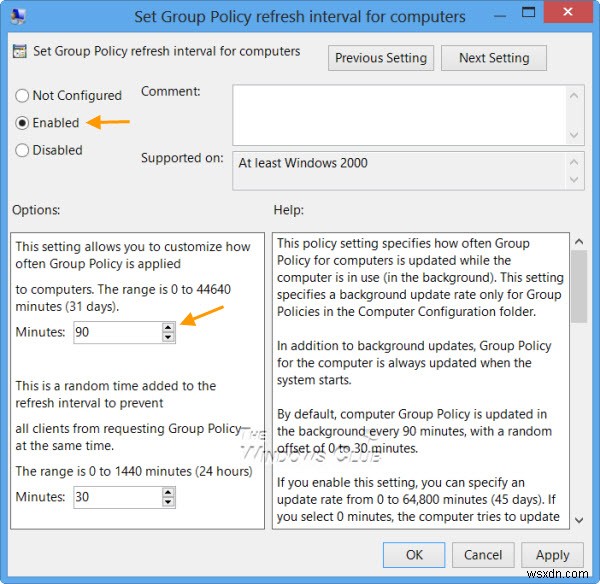
Task: Click the Apply button
Action: (552, 555)
